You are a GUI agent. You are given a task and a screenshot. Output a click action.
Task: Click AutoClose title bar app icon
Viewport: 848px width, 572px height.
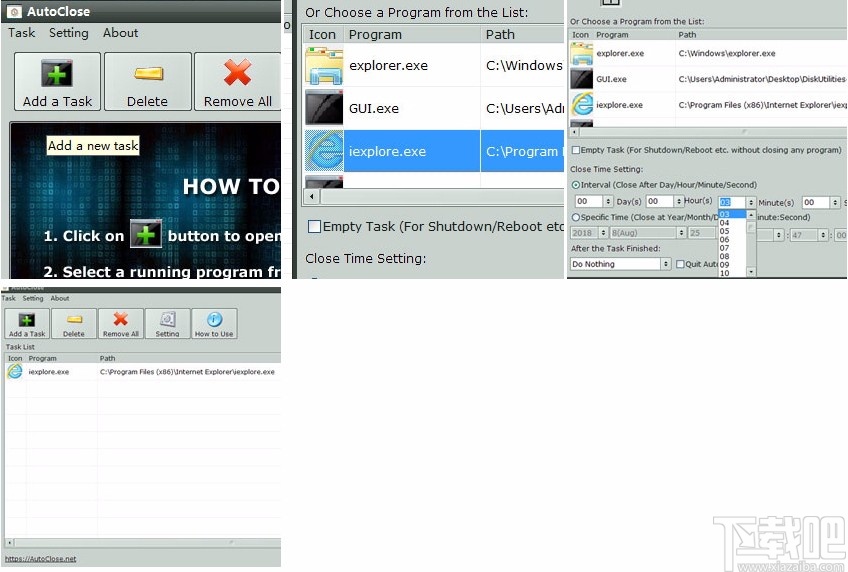(14, 11)
